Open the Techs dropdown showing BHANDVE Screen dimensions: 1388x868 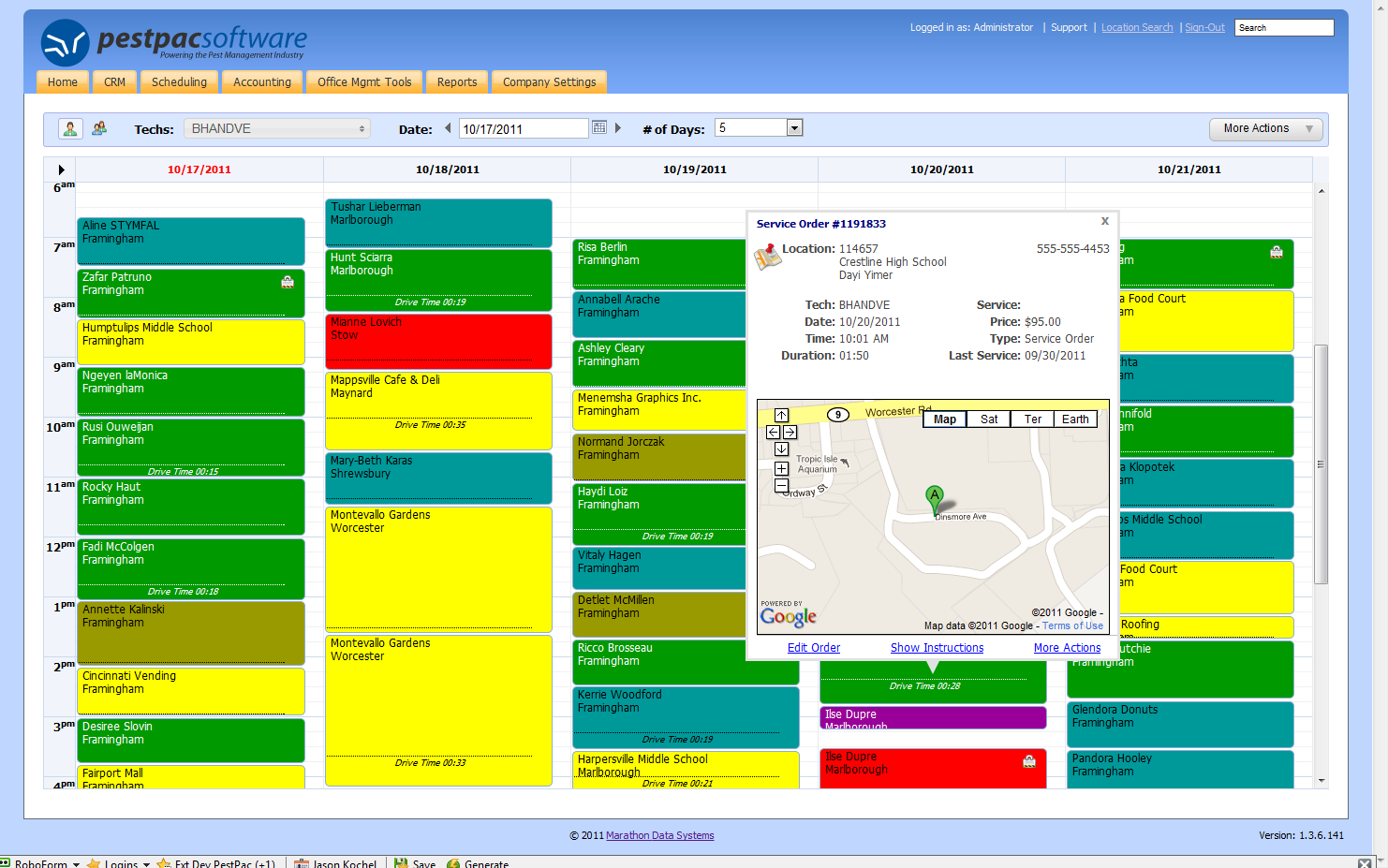(x=276, y=127)
